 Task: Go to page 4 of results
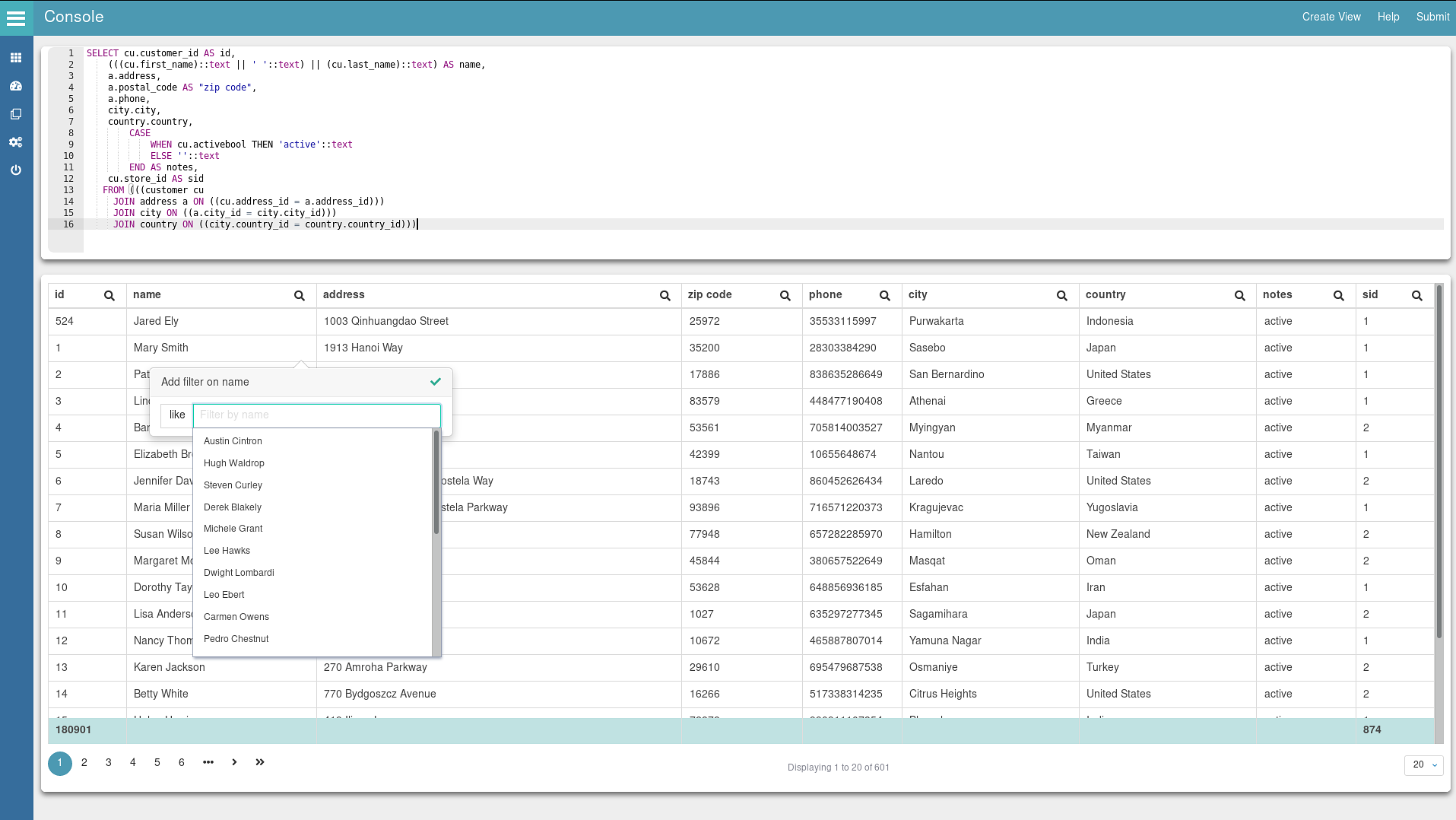(132, 762)
